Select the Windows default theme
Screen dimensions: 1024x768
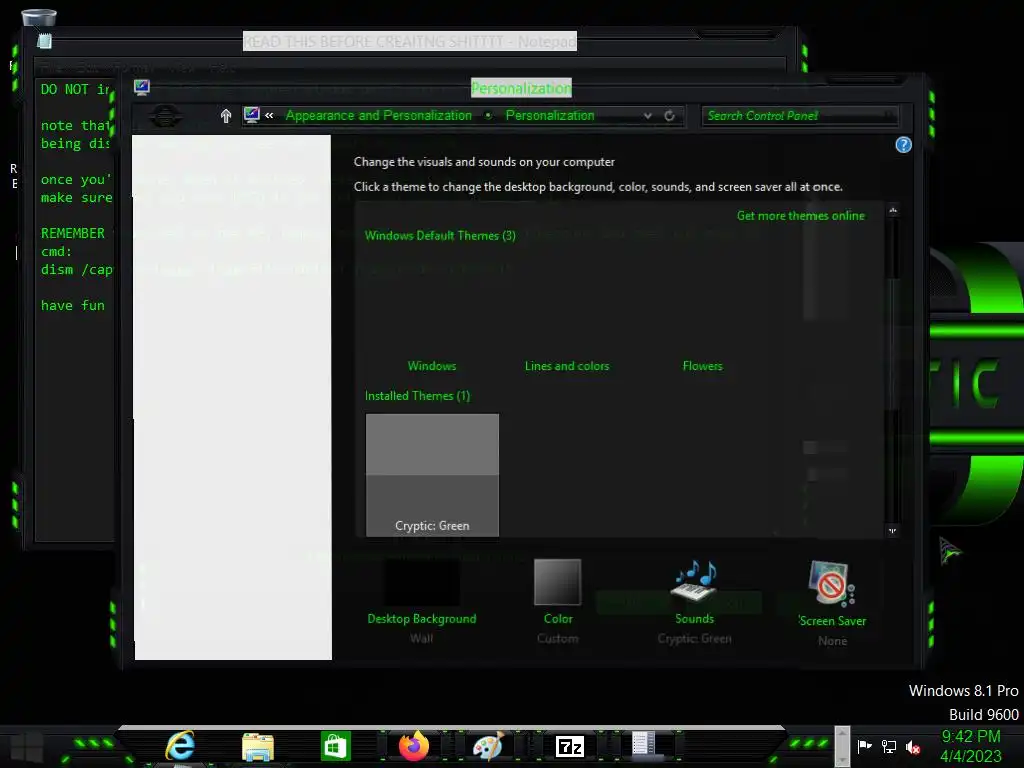click(x=432, y=366)
